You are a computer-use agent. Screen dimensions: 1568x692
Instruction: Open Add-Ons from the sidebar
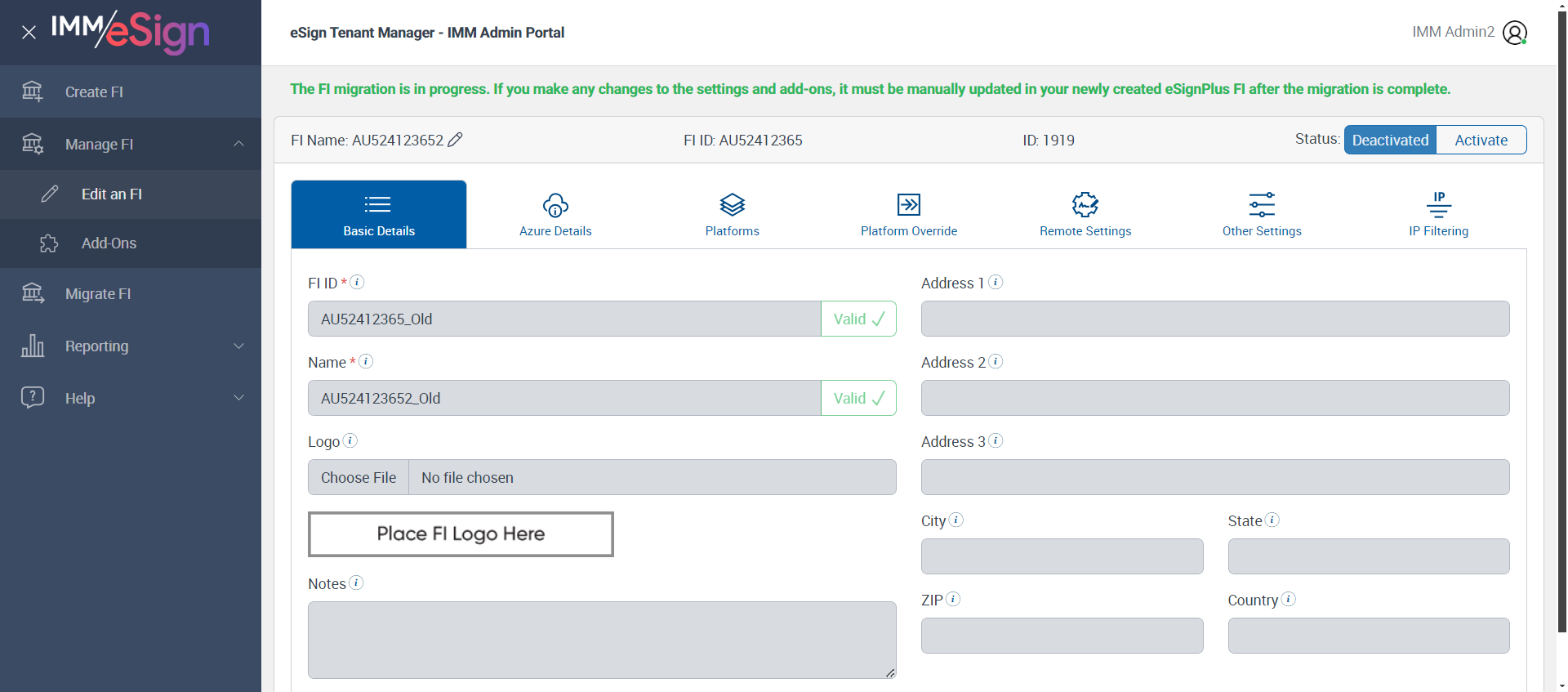[x=109, y=243]
